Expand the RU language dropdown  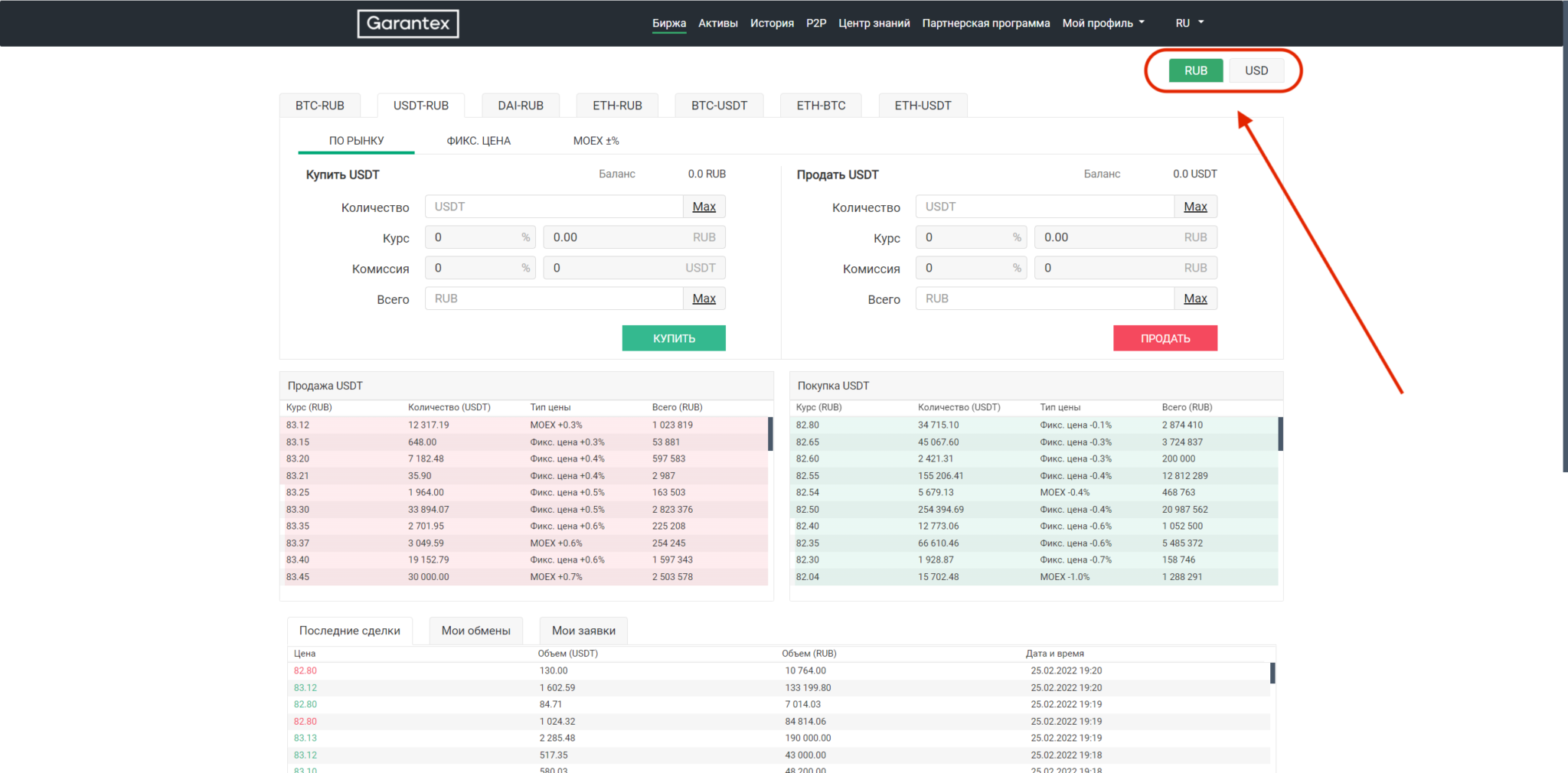(1190, 23)
